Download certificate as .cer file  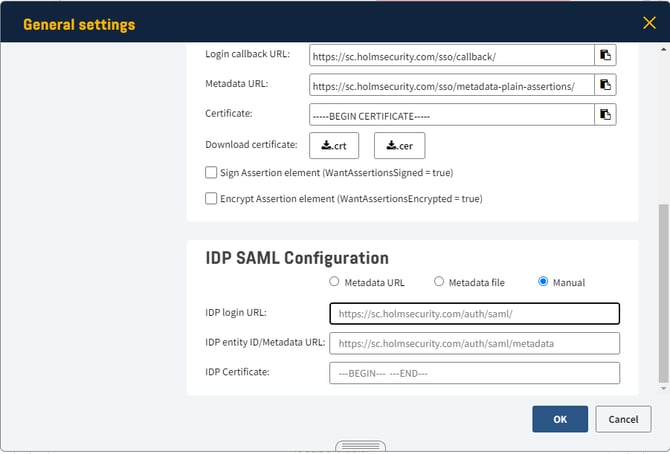pyautogui.click(x=399, y=146)
